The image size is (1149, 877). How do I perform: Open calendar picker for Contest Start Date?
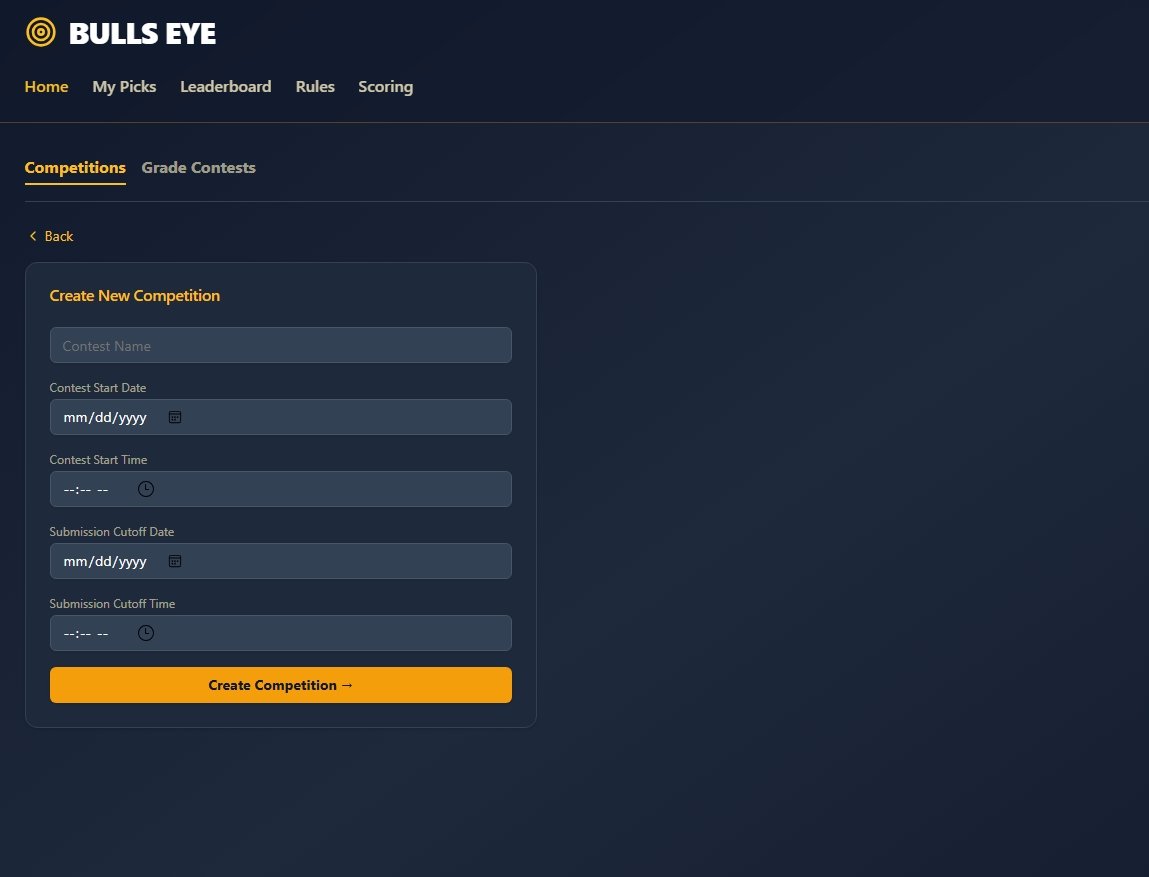pyautogui.click(x=175, y=417)
